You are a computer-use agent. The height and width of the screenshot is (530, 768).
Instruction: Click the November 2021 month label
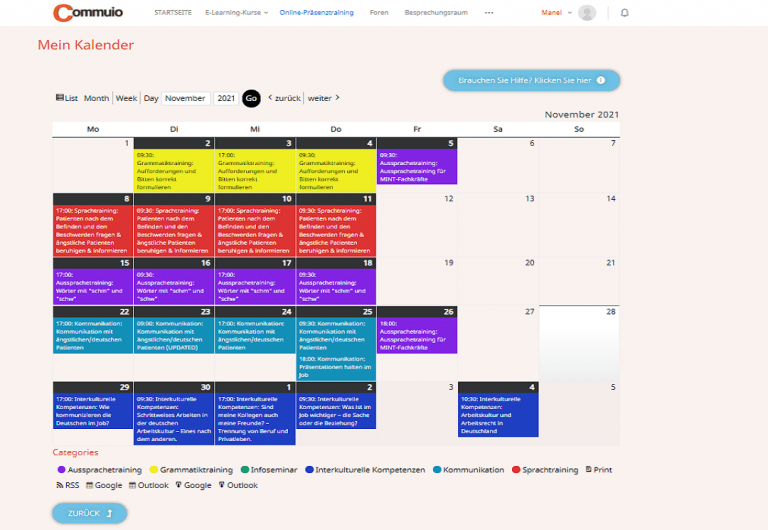582,115
